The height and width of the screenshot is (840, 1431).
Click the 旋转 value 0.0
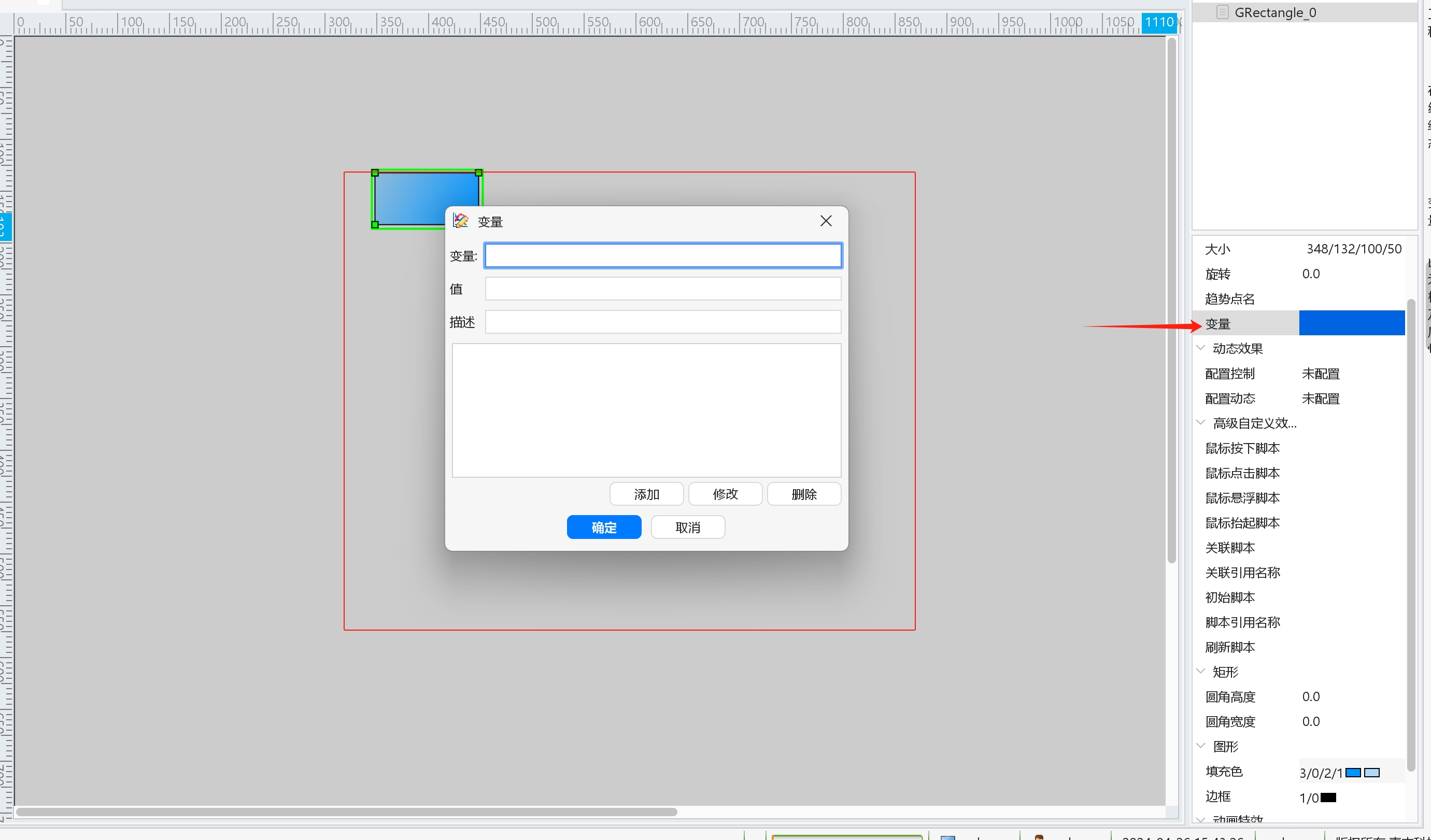coord(1311,274)
